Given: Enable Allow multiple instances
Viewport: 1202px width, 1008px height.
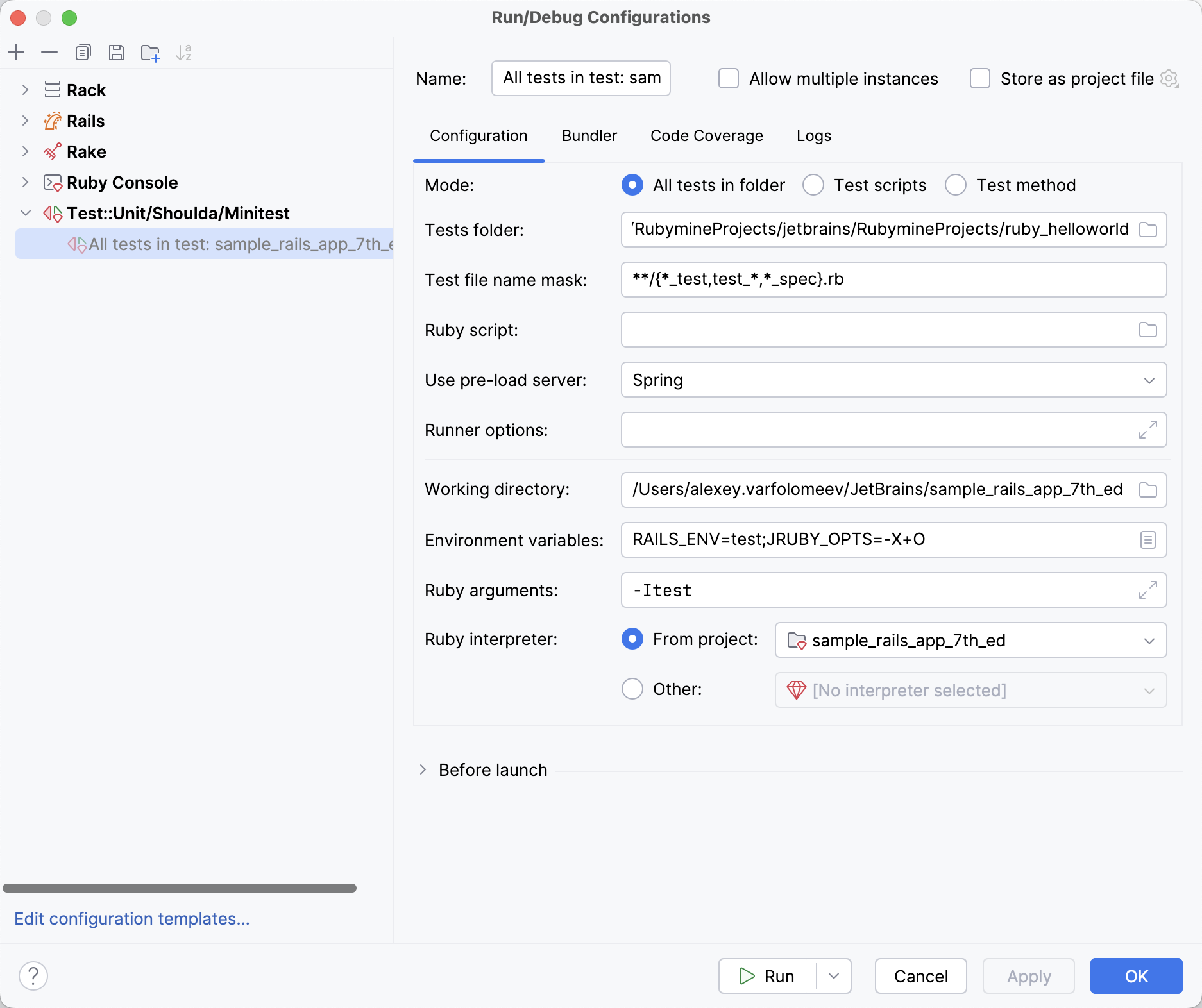Looking at the screenshot, I should tap(728, 78).
